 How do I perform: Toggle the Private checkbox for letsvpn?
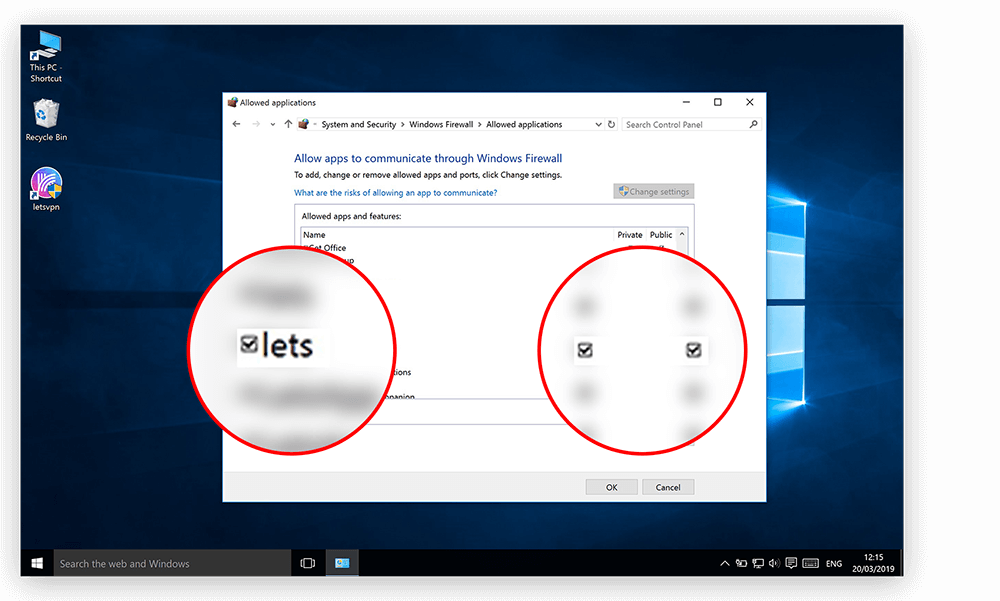point(585,350)
